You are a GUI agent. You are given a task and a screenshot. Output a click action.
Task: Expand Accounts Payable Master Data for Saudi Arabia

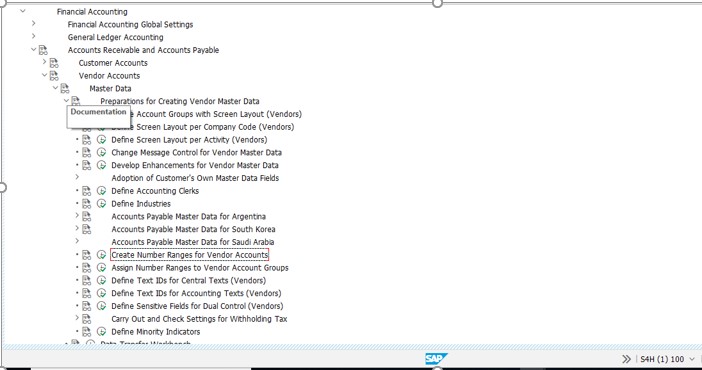pos(77,241)
